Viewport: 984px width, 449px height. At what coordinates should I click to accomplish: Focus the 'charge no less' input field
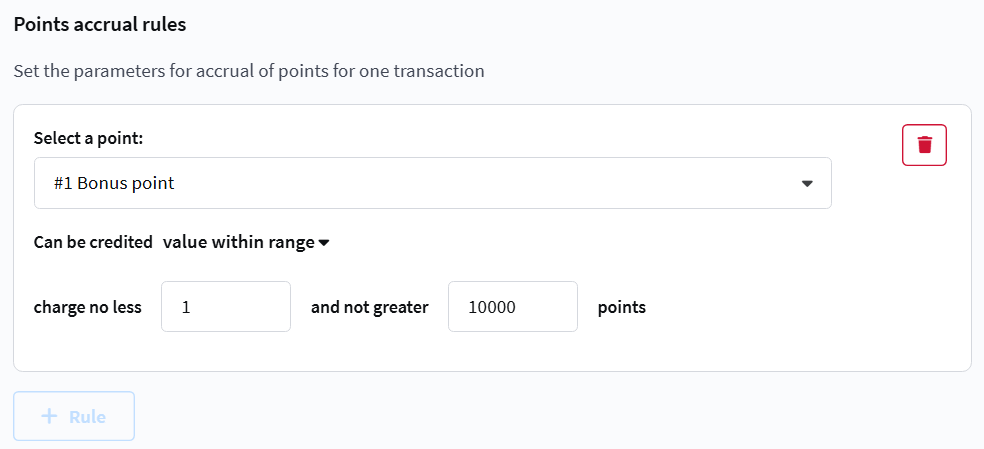226,307
